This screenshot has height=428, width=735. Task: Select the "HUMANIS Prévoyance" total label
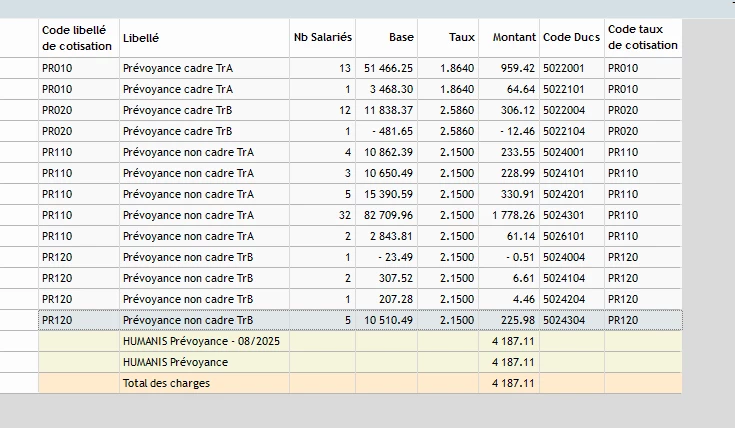[x=175, y=362]
